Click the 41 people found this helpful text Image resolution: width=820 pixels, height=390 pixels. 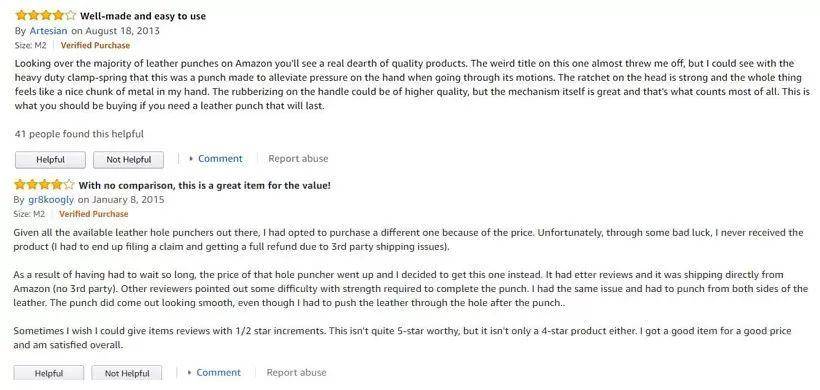pos(79,134)
